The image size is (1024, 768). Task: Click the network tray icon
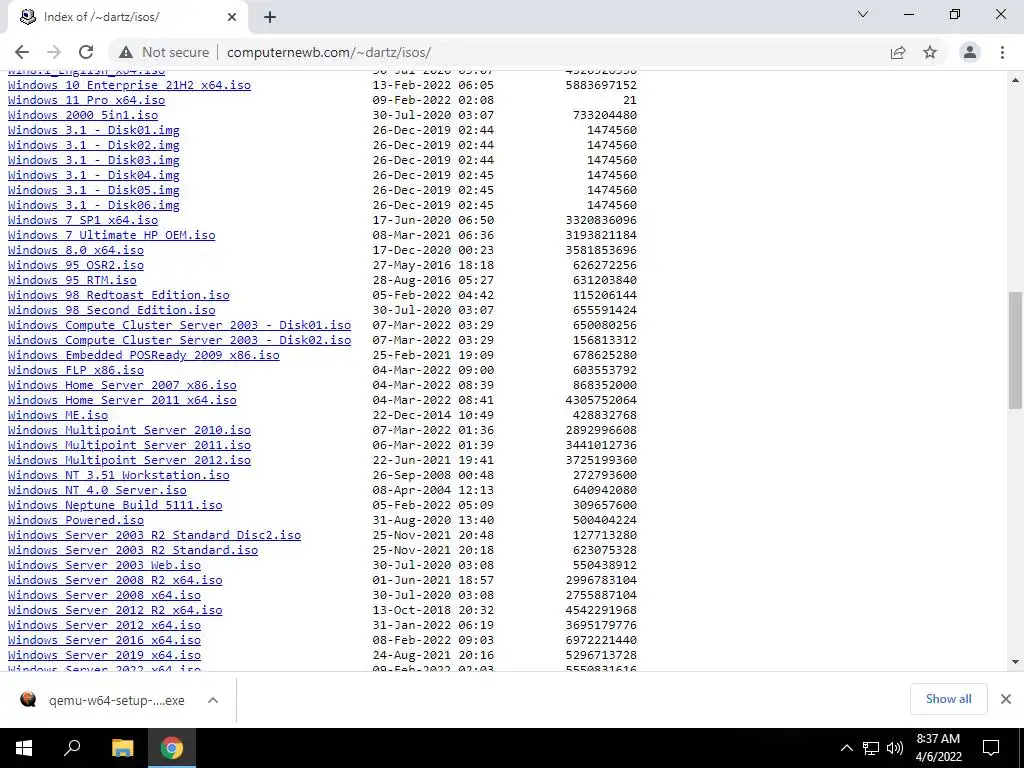(871, 748)
